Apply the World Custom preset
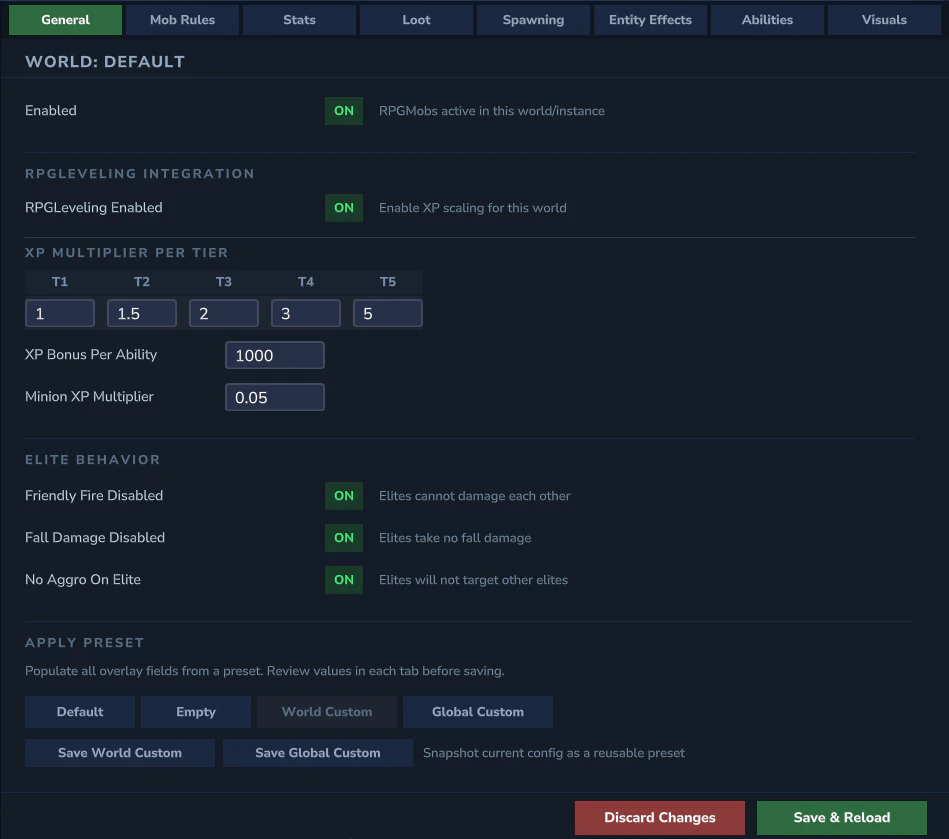 pyautogui.click(x=327, y=712)
